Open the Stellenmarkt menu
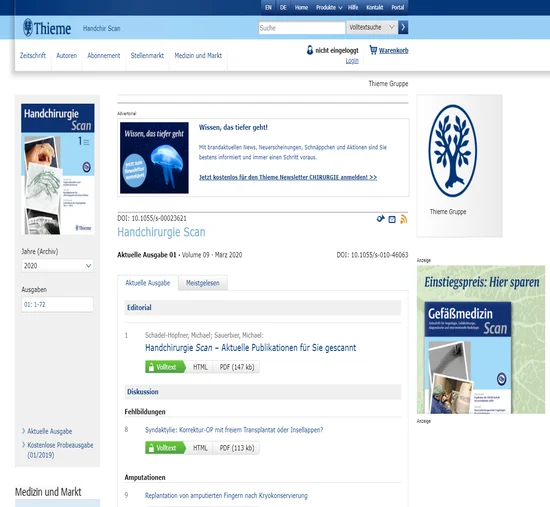 [147, 55]
